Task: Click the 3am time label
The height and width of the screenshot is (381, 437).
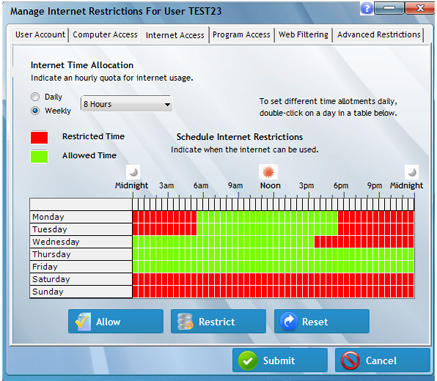Action: pos(166,186)
